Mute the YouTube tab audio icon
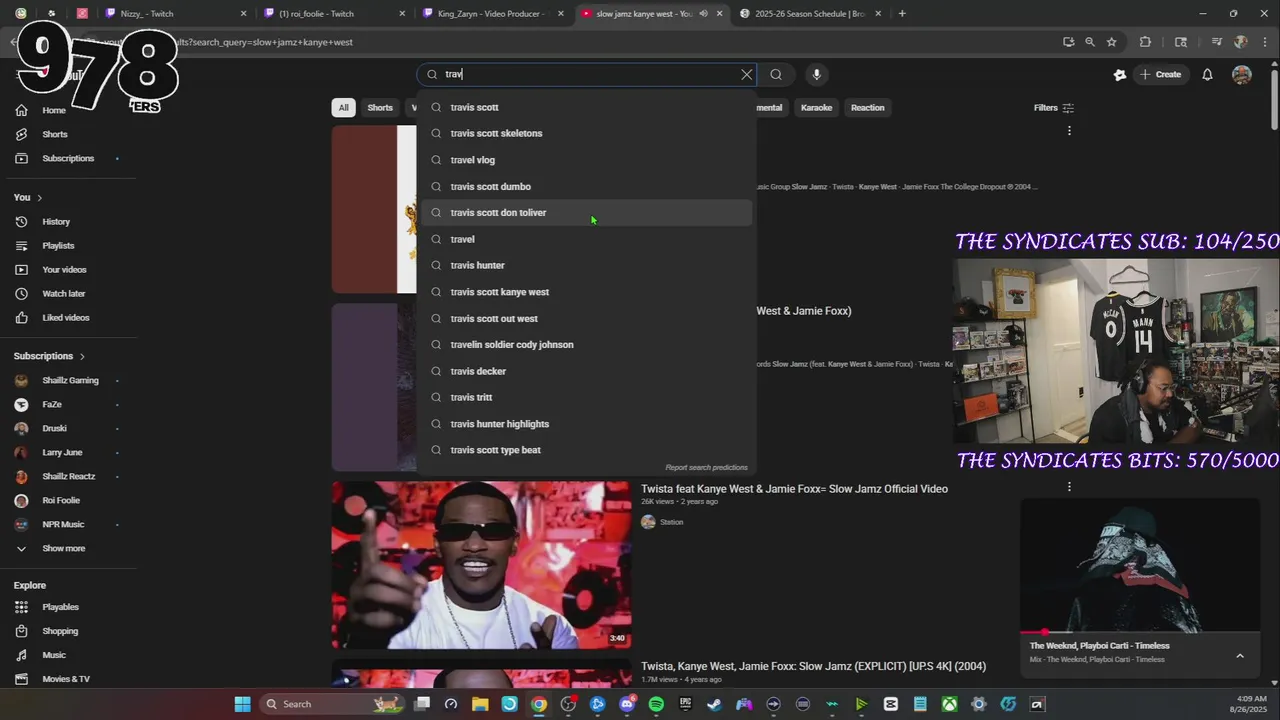The height and width of the screenshot is (720, 1280). click(703, 13)
